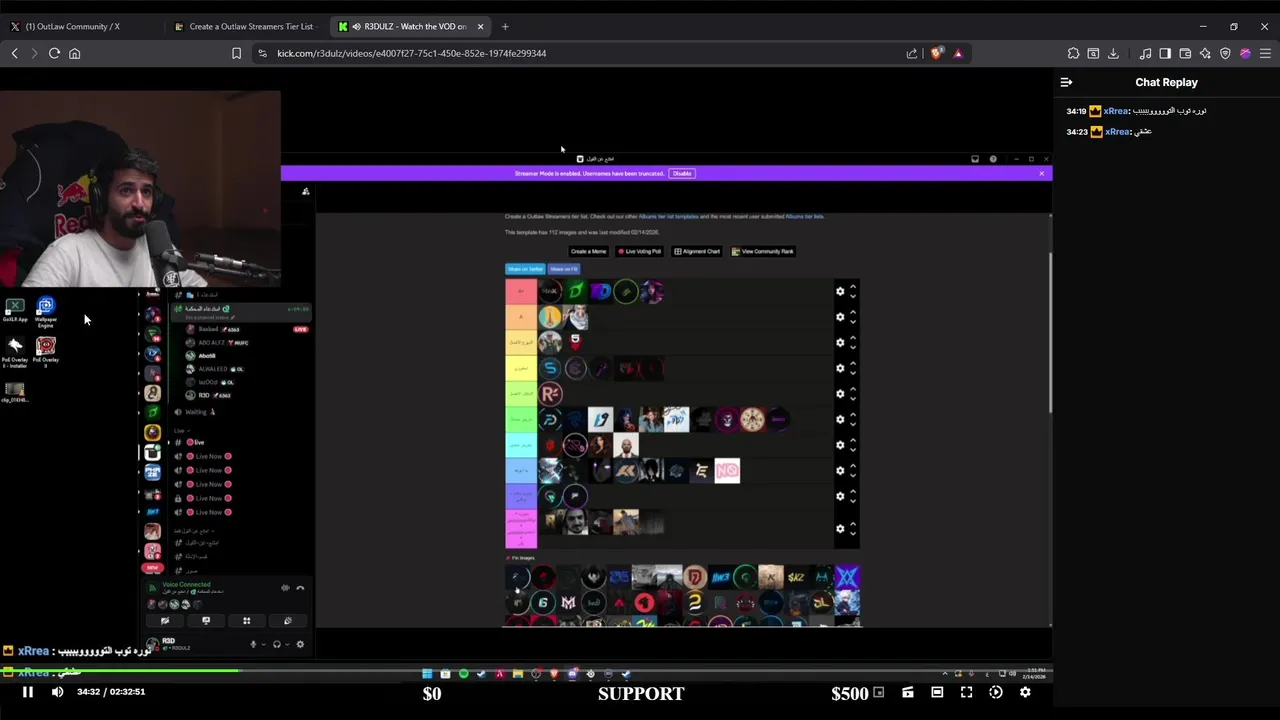This screenshot has width=1280, height=720.
Task: Disconnect from the Discord voice channel
Action: point(300,588)
